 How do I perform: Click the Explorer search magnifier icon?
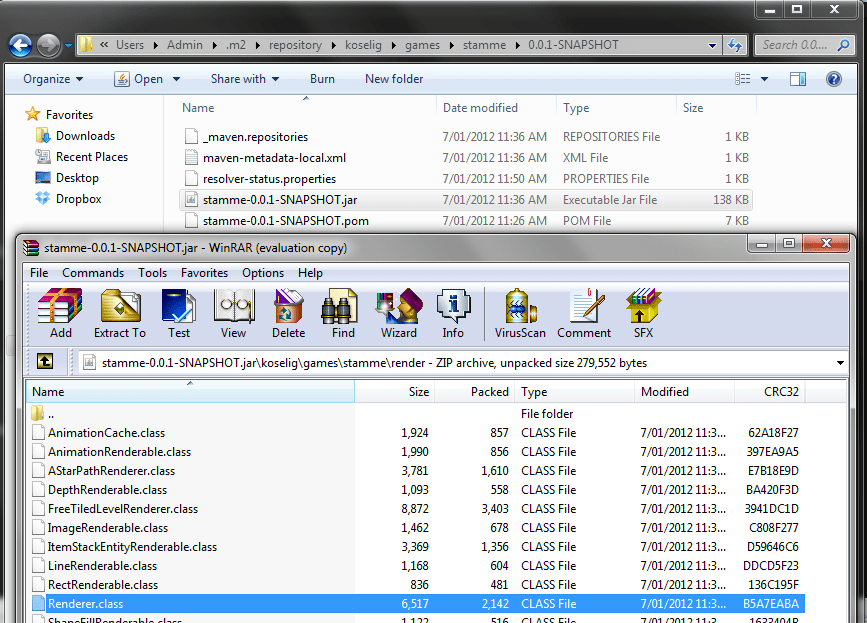pos(843,45)
